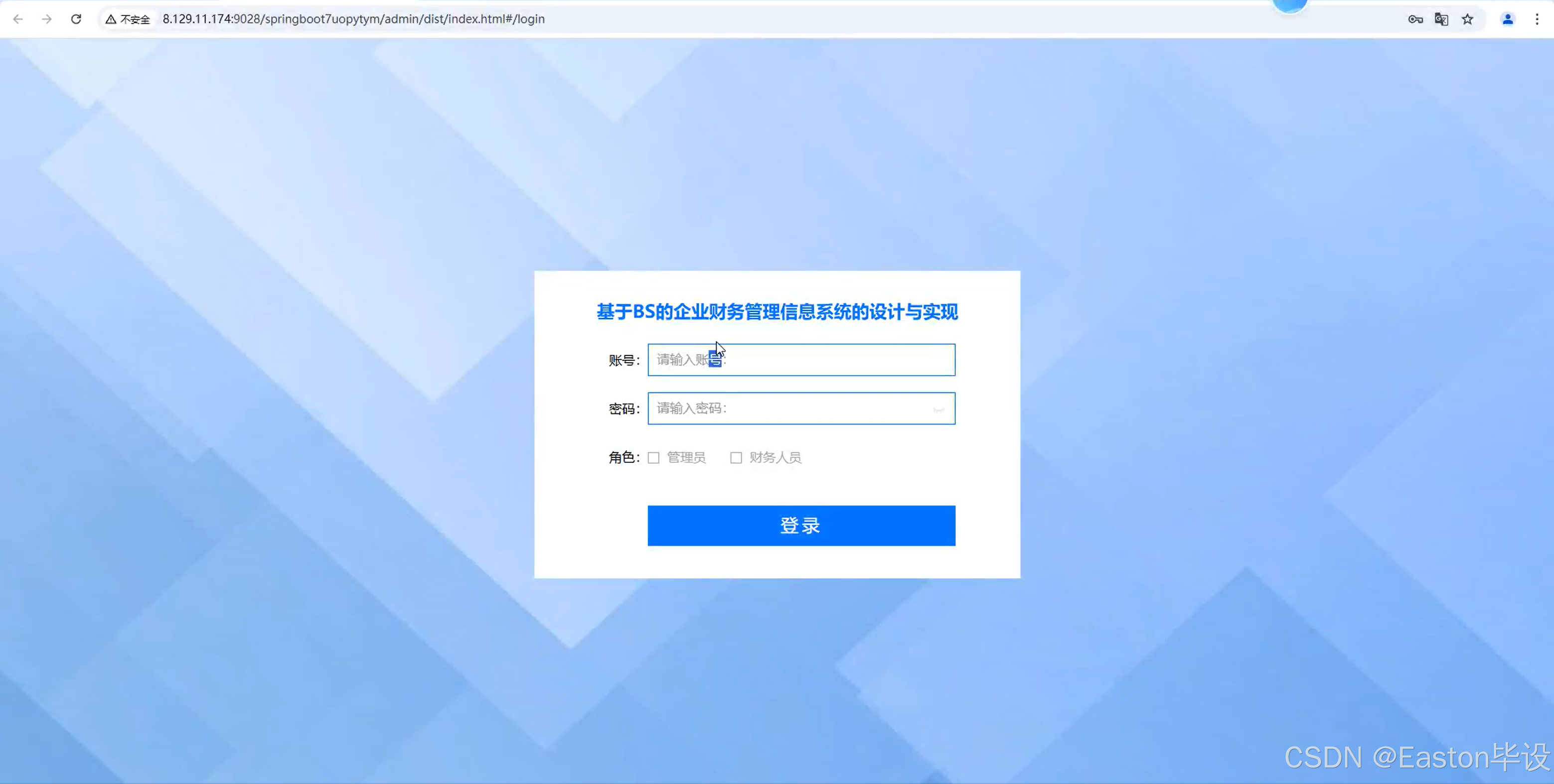Reload the page with the refresh icon

[75, 19]
